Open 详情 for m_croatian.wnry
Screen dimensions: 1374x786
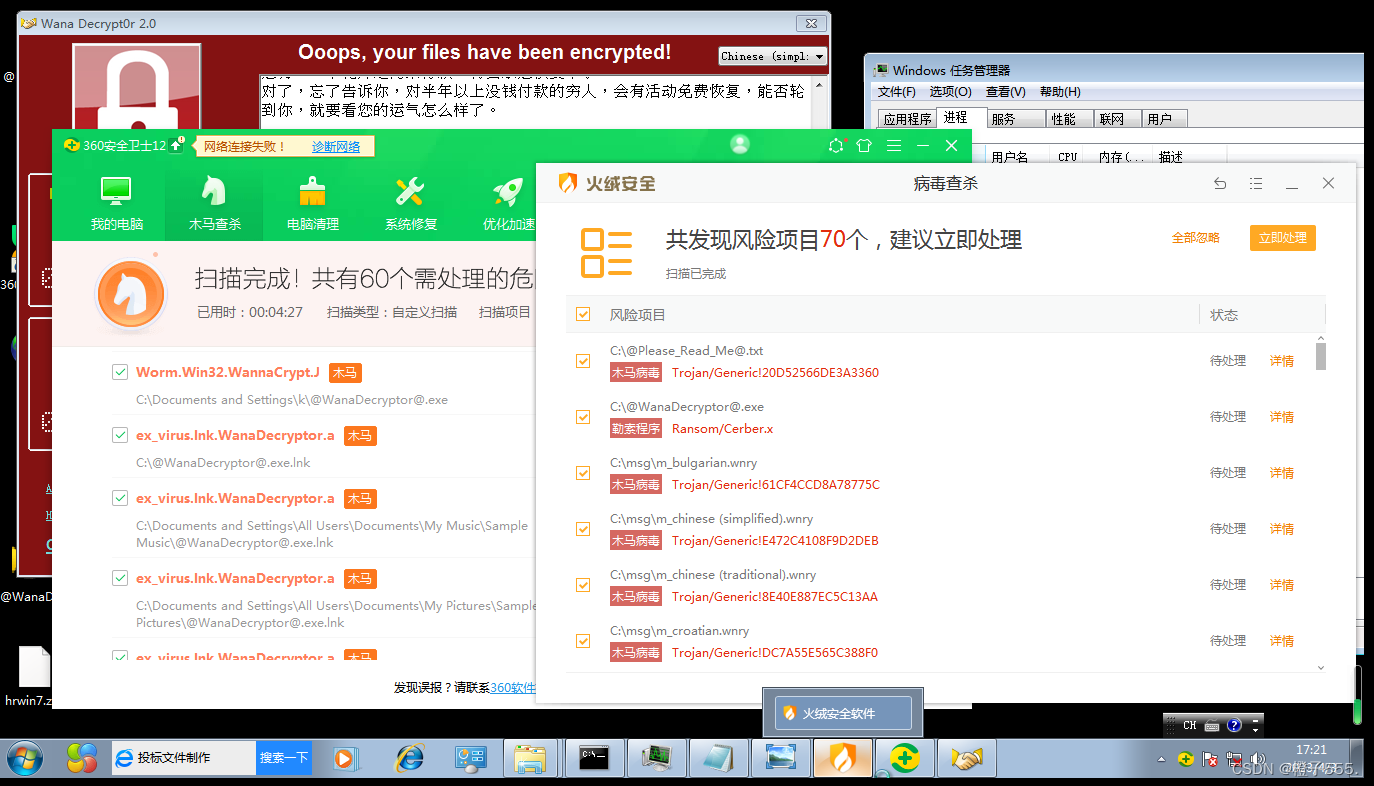click(x=1282, y=641)
